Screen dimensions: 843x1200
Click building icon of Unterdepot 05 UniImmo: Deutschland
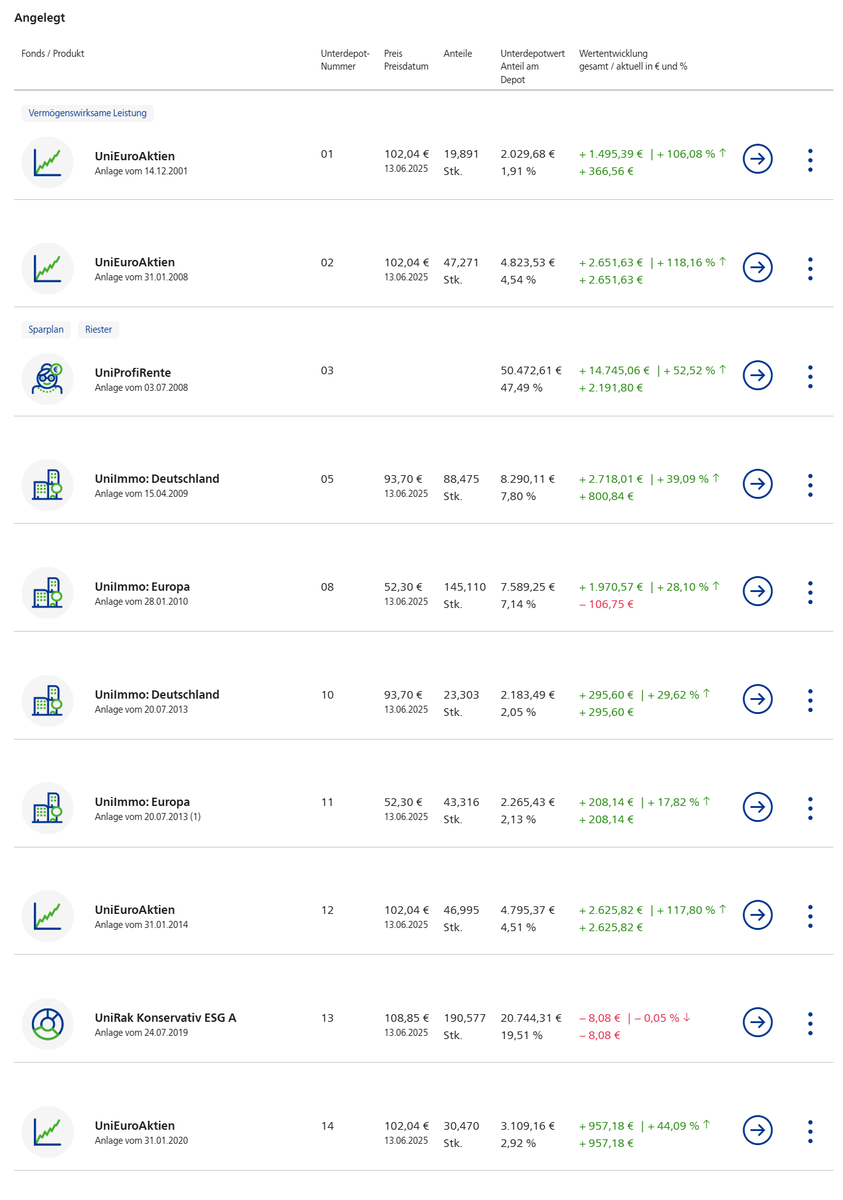[x=47, y=485]
